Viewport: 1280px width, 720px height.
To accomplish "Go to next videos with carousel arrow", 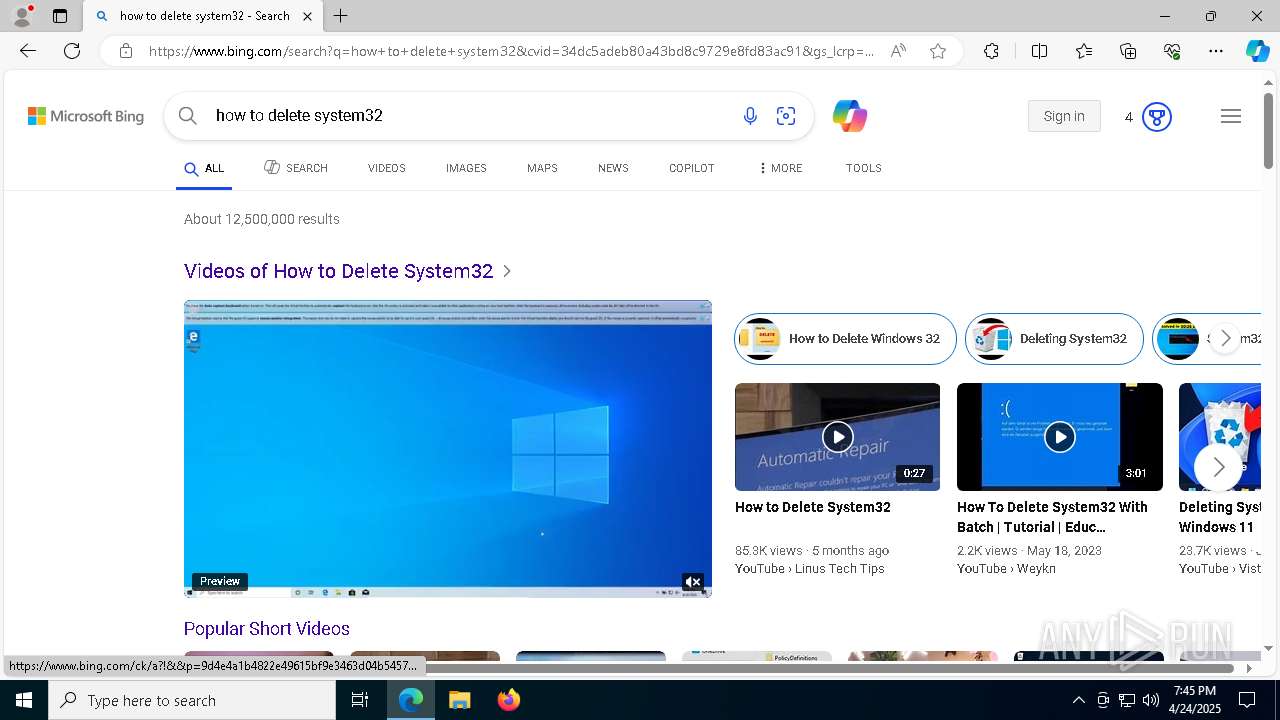I will pyautogui.click(x=1218, y=467).
